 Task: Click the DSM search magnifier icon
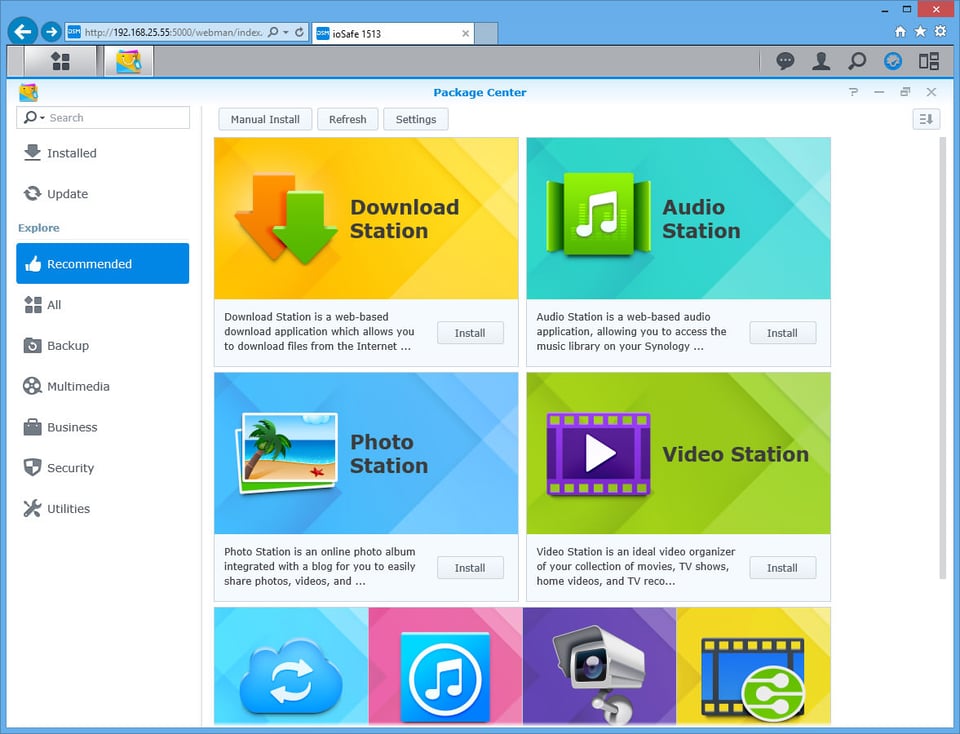pyautogui.click(x=857, y=61)
